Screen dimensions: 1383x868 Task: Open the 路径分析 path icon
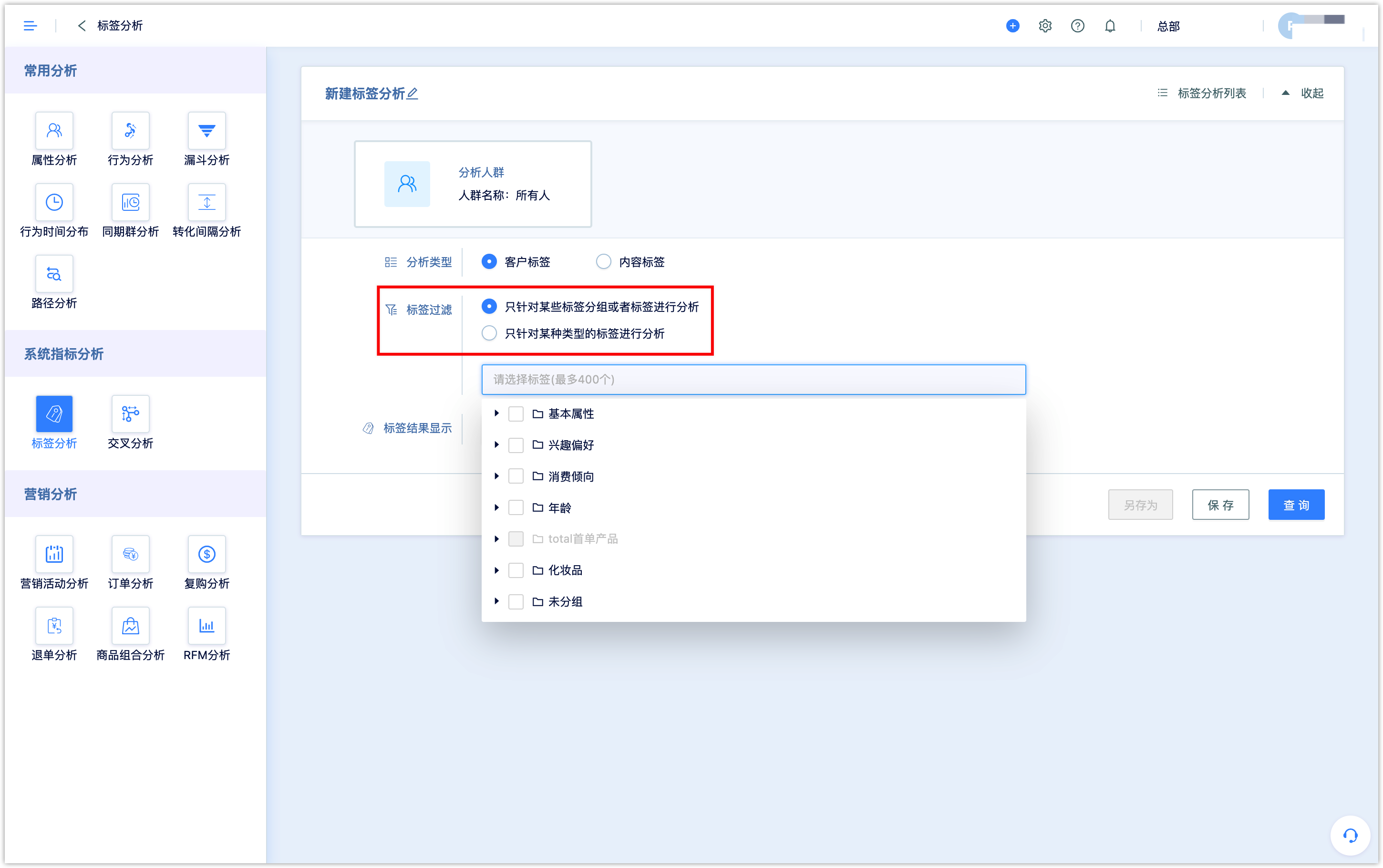(54, 274)
